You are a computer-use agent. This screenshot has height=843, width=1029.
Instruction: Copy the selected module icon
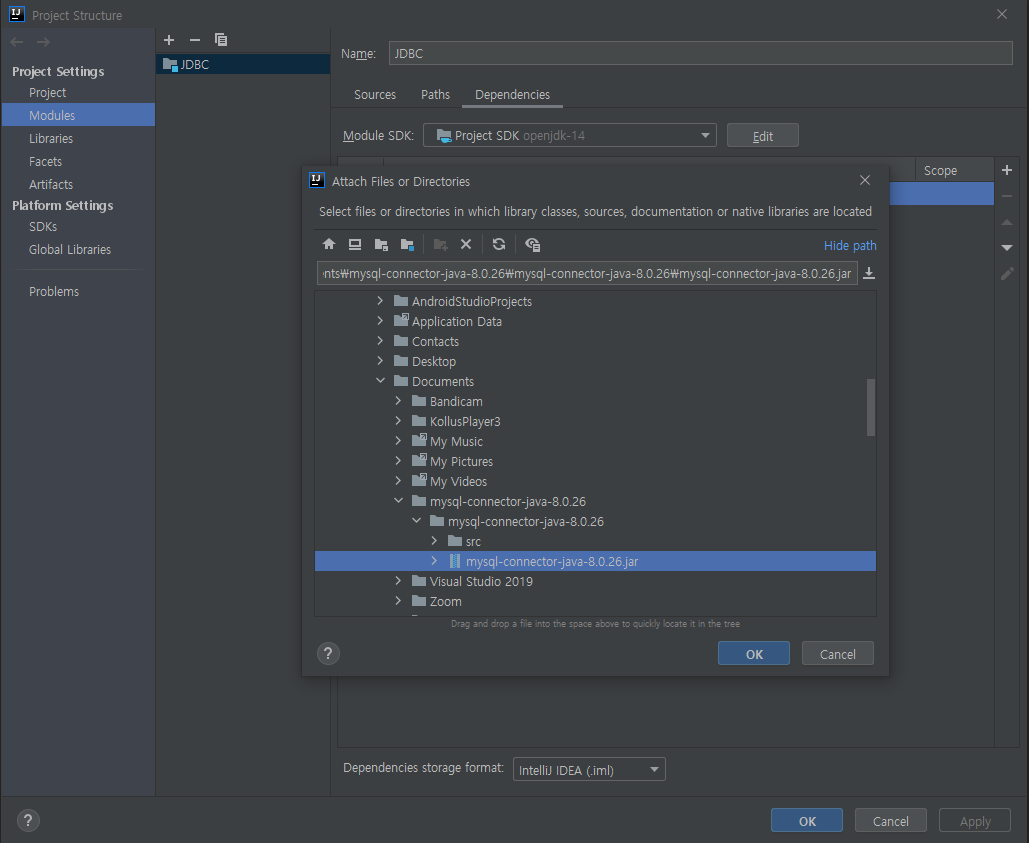coord(221,40)
